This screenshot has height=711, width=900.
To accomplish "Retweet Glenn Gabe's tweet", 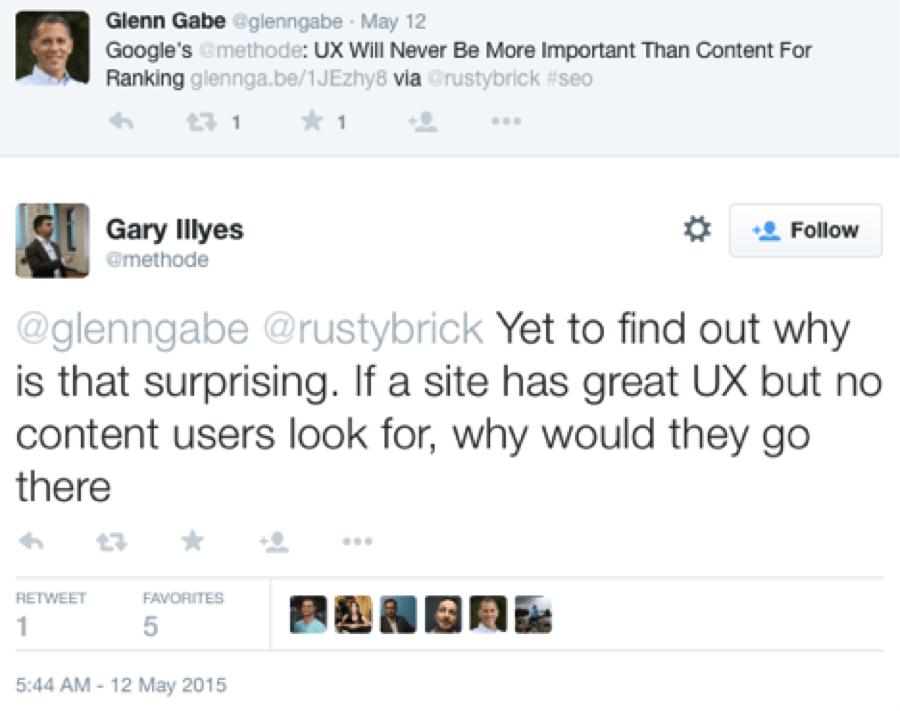I will (x=201, y=121).
